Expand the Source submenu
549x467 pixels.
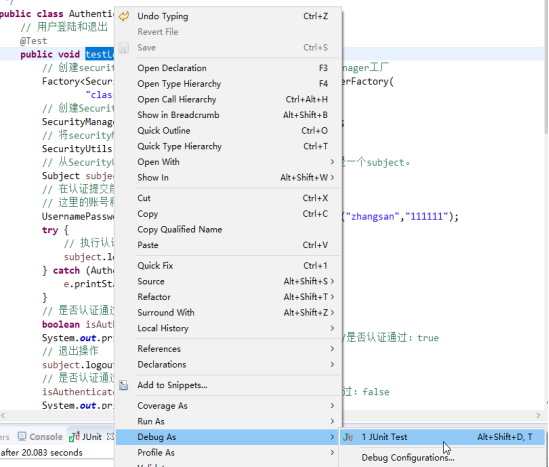(228, 281)
